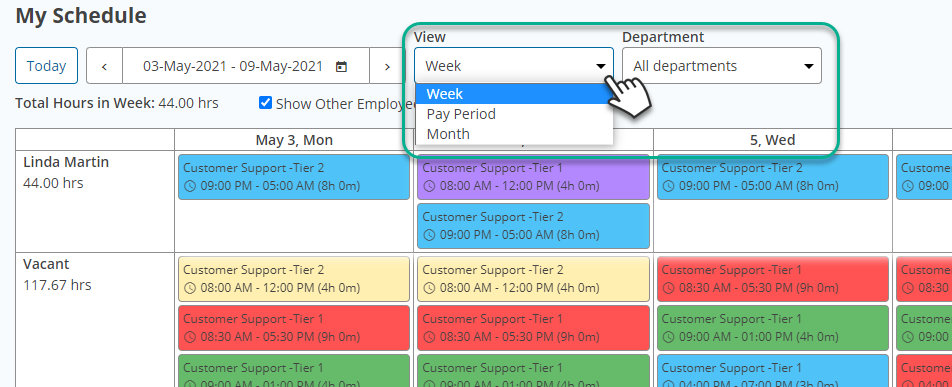952x387 pixels.
Task: Go to previous week using left arrow
Action: coord(104,66)
